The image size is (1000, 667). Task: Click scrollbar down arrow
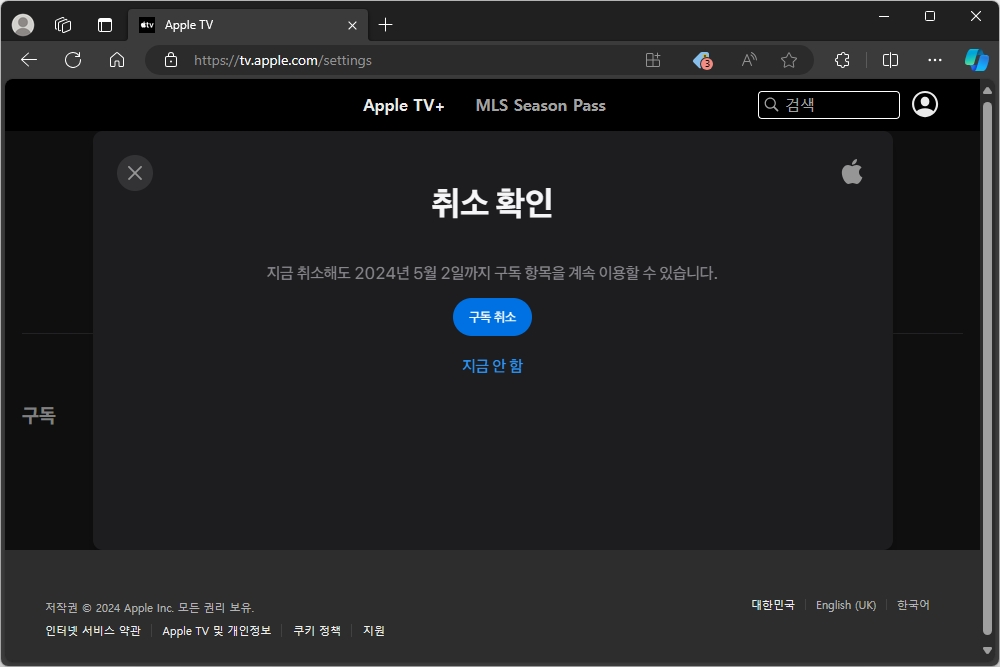[x=987, y=650]
